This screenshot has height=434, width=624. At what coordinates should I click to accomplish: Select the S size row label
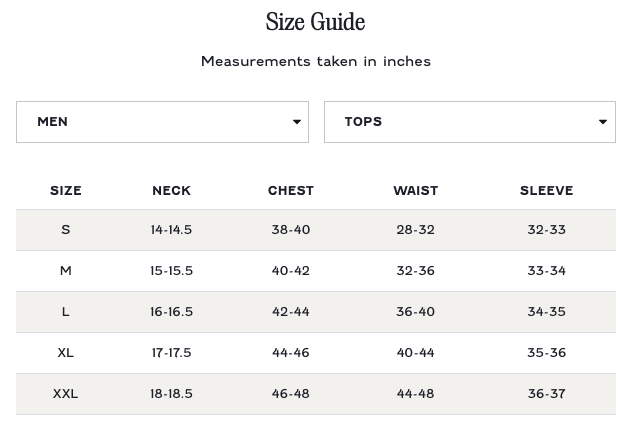click(x=66, y=230)
